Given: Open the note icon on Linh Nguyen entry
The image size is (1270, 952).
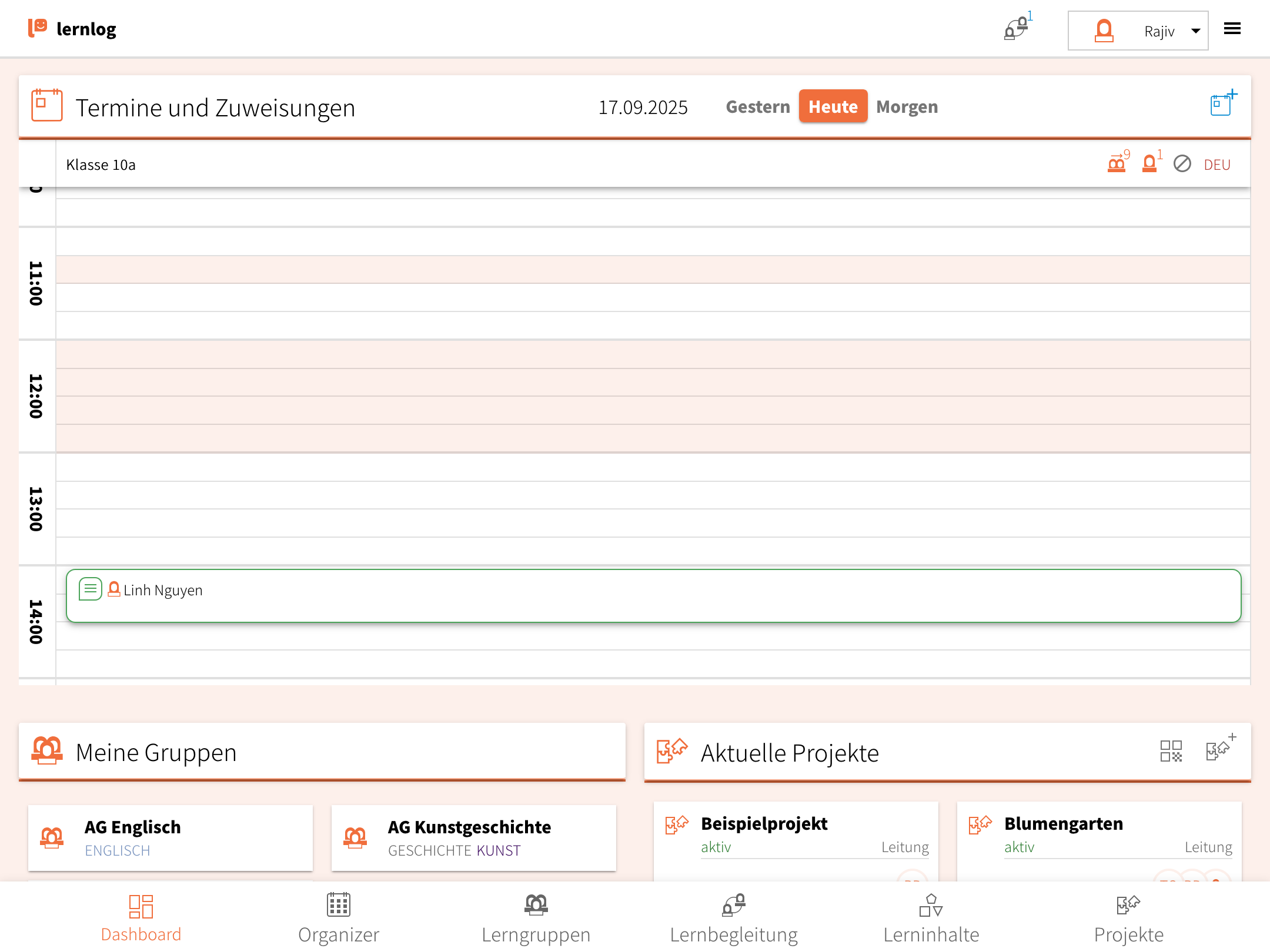Looking at the screenshot, I should click(x=91, y=589).
